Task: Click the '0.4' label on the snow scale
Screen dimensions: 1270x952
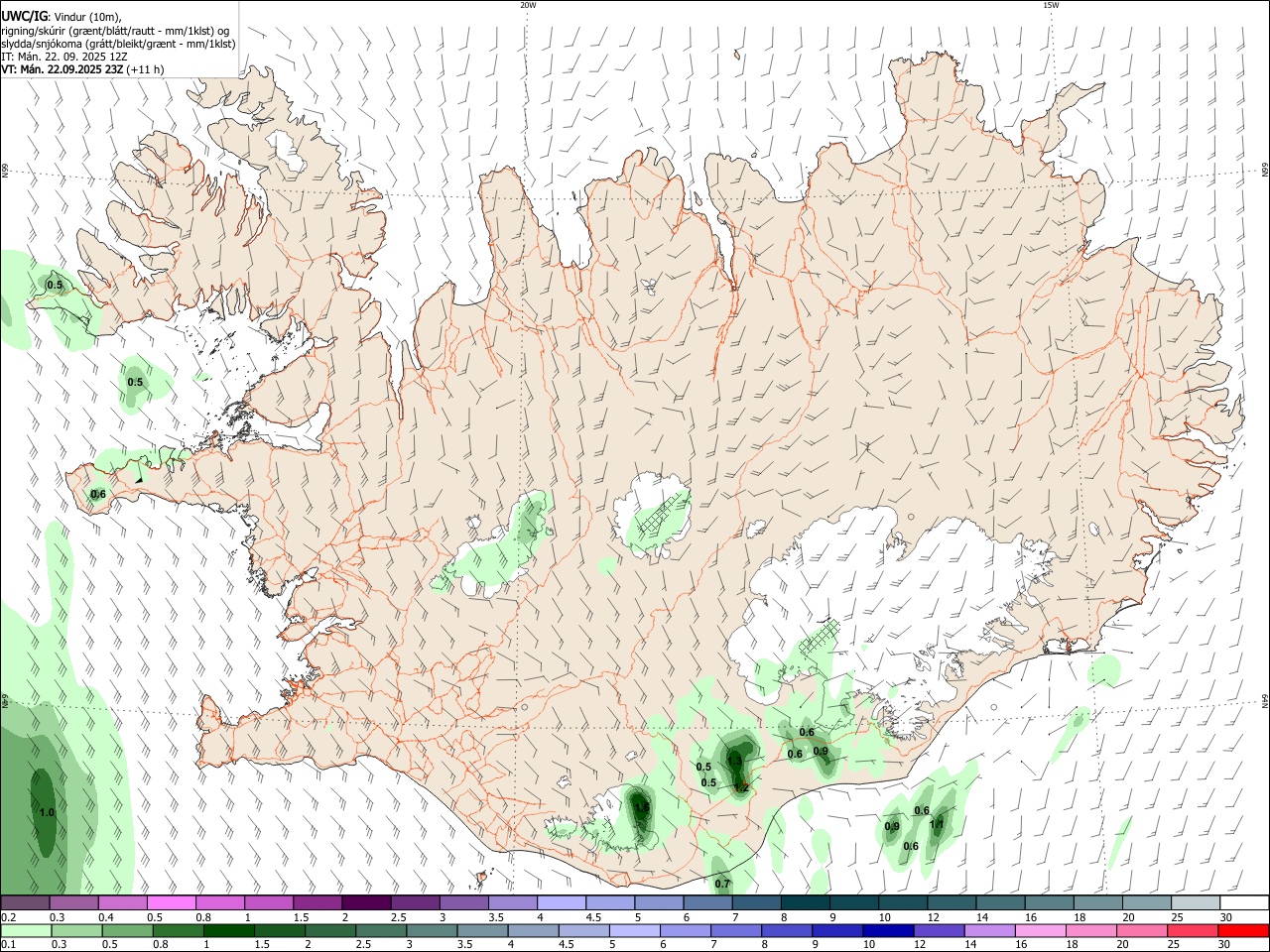Action: point(106,916)
